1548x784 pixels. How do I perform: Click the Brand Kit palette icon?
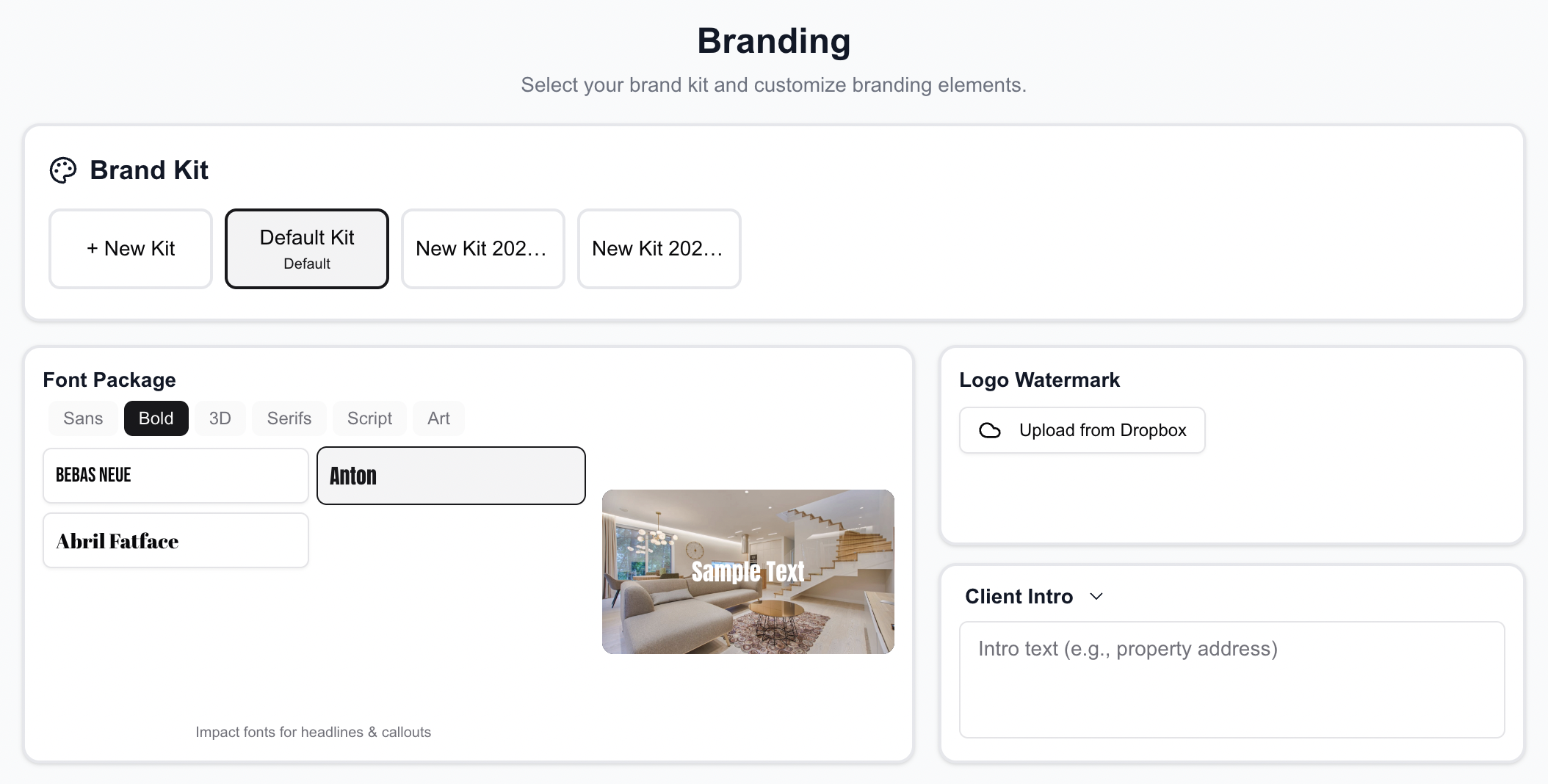(63, 170)
